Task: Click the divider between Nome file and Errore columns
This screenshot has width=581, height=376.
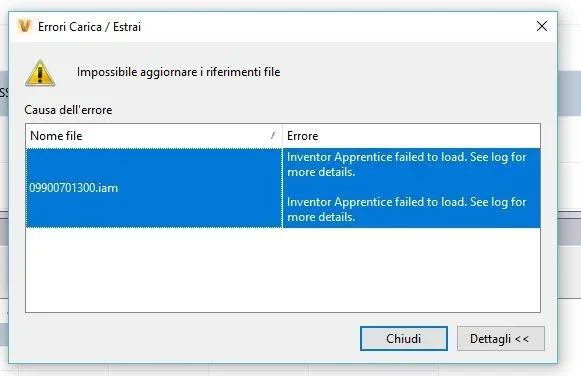Action: 282,136
